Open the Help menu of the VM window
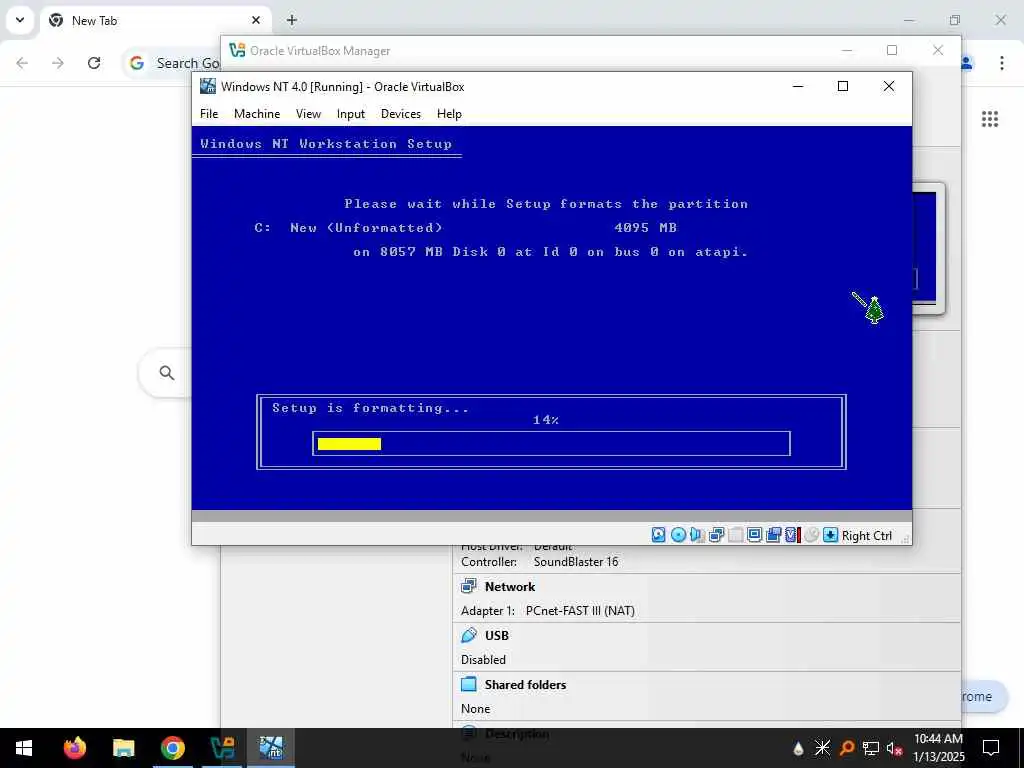Image resolution: width=1024 pixels, height=768 pixels. click(449, 114)
